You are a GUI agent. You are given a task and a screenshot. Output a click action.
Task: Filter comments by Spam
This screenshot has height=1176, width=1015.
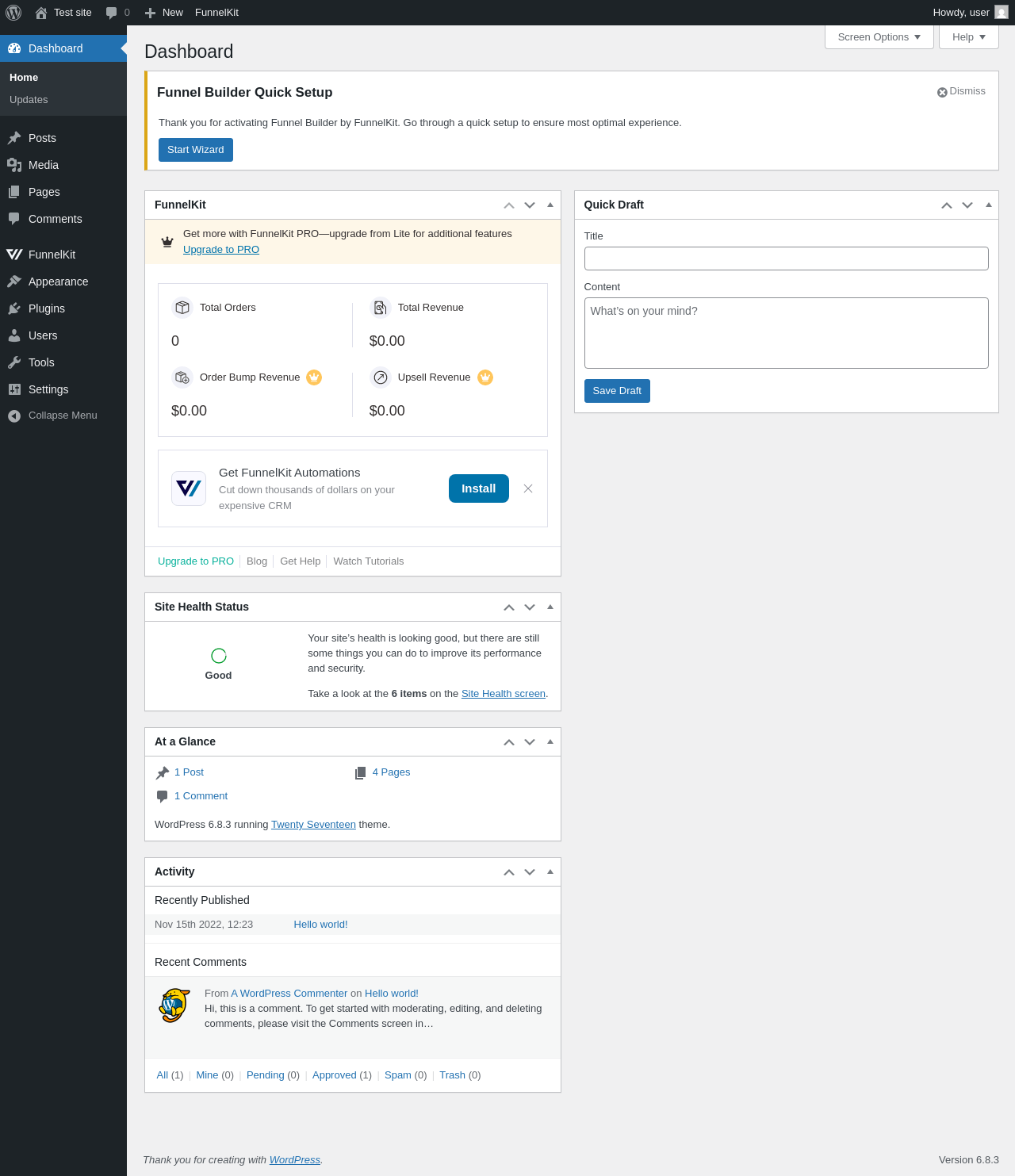tap(398, 1075)
